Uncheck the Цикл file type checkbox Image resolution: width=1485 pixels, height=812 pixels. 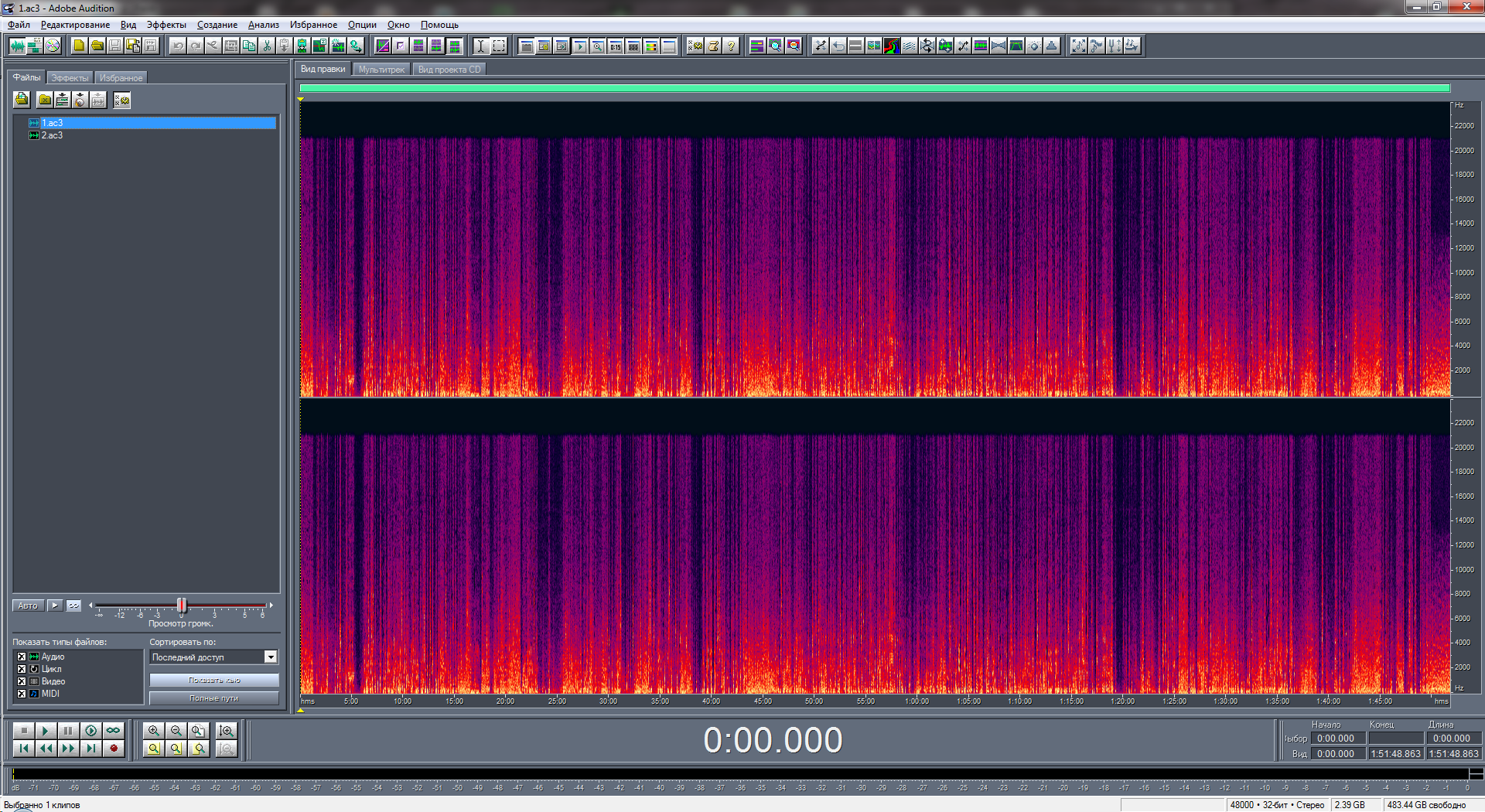pos(22,669)
